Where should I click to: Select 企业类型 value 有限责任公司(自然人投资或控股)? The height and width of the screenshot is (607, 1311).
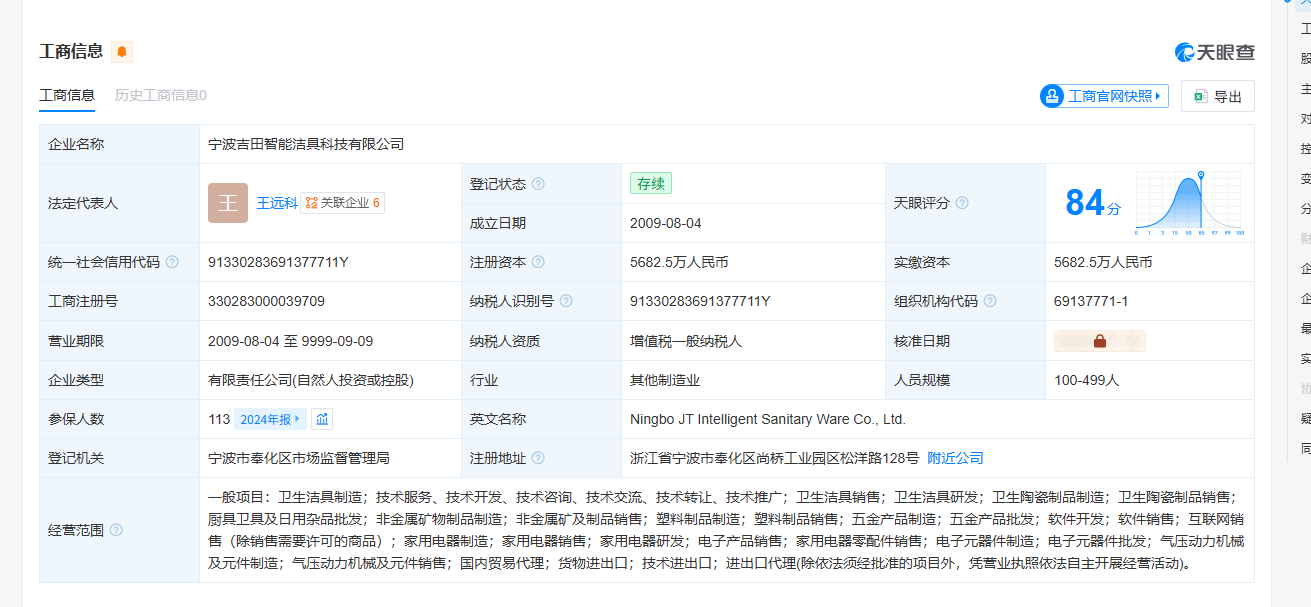311,380
